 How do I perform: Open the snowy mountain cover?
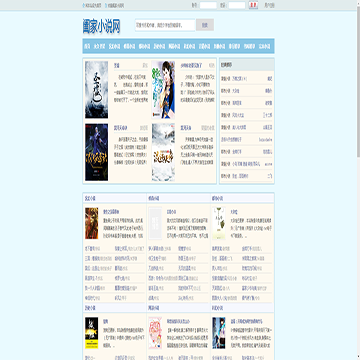[x=163, y=152]
